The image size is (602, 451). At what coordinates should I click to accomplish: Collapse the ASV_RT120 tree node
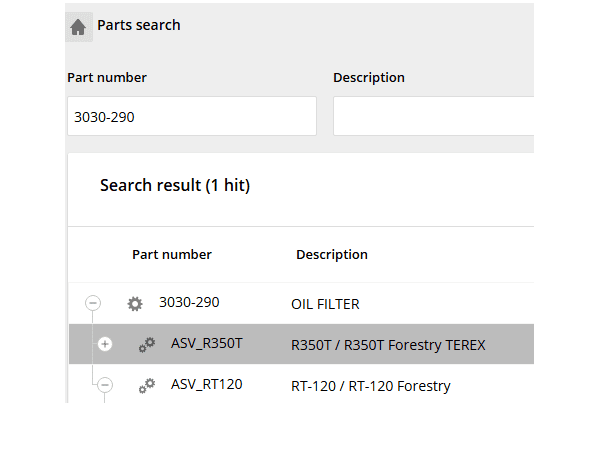(x=105, y=385)
